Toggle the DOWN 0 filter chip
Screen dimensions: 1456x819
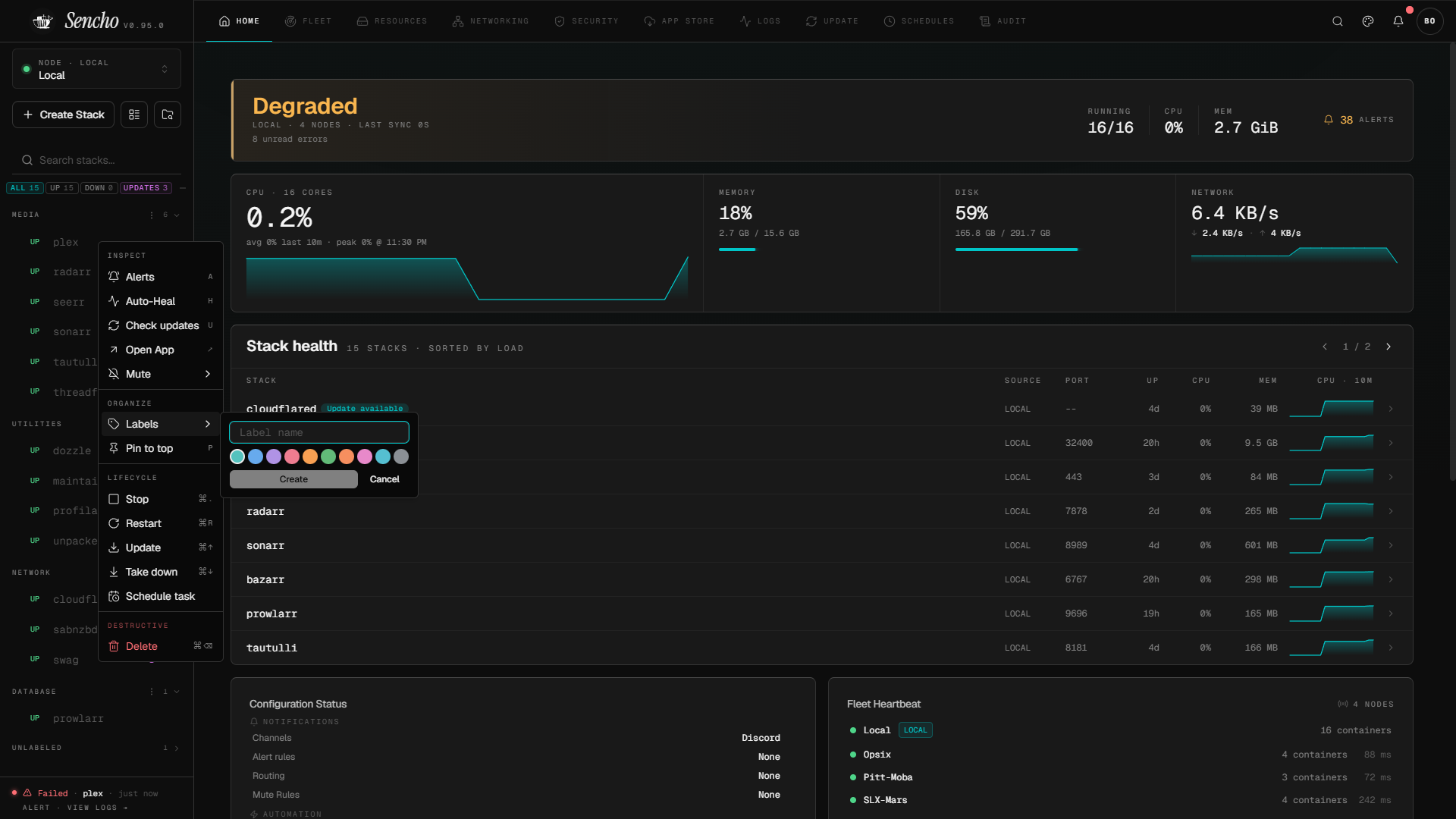[x=99, y=188]
